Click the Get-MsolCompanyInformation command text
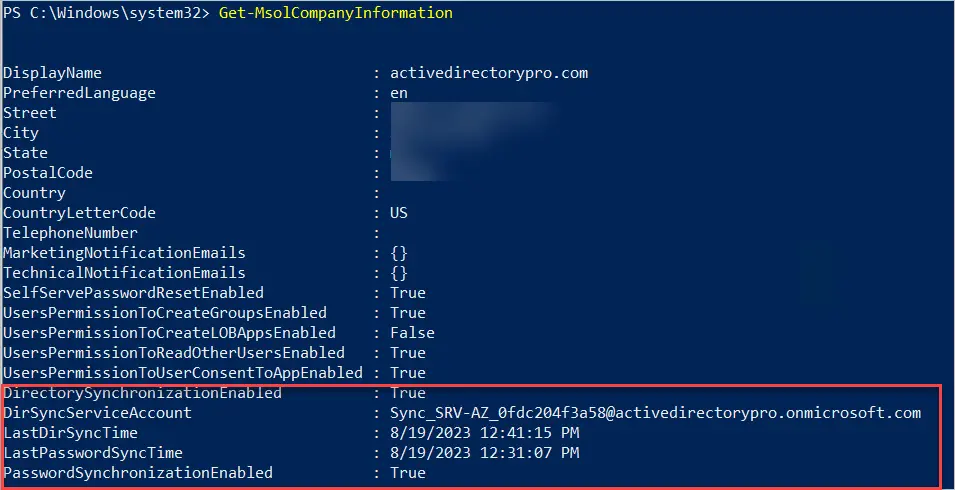The height and width of the screenshot is (490, 955). [x=336, y=13]
